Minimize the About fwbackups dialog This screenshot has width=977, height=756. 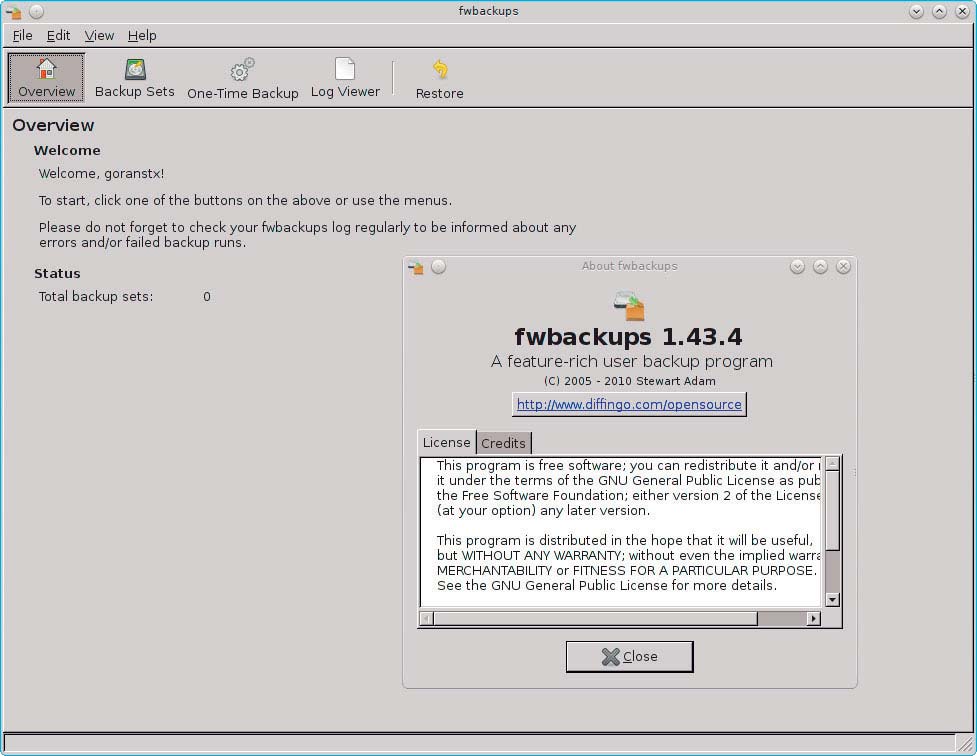tap(797, 267)
